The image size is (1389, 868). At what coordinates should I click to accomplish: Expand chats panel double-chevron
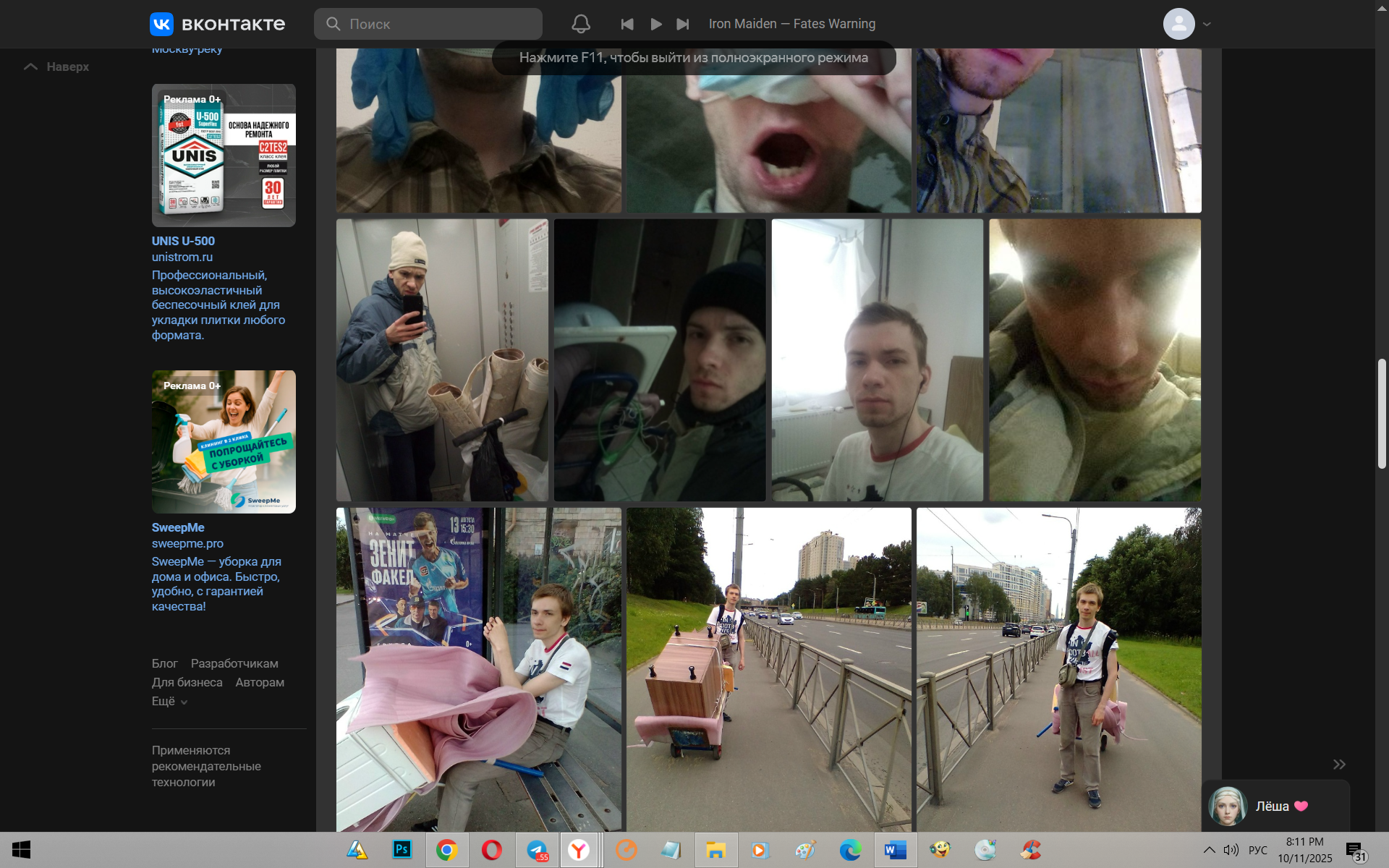pyautogui.click(x=1339, y=765)
